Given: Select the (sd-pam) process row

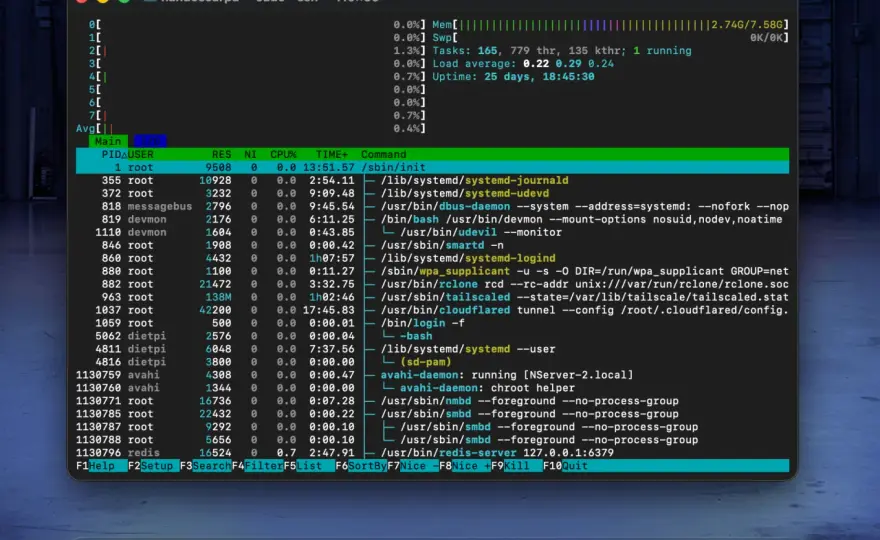Looking at the screenshot, I should coord(432,362).
